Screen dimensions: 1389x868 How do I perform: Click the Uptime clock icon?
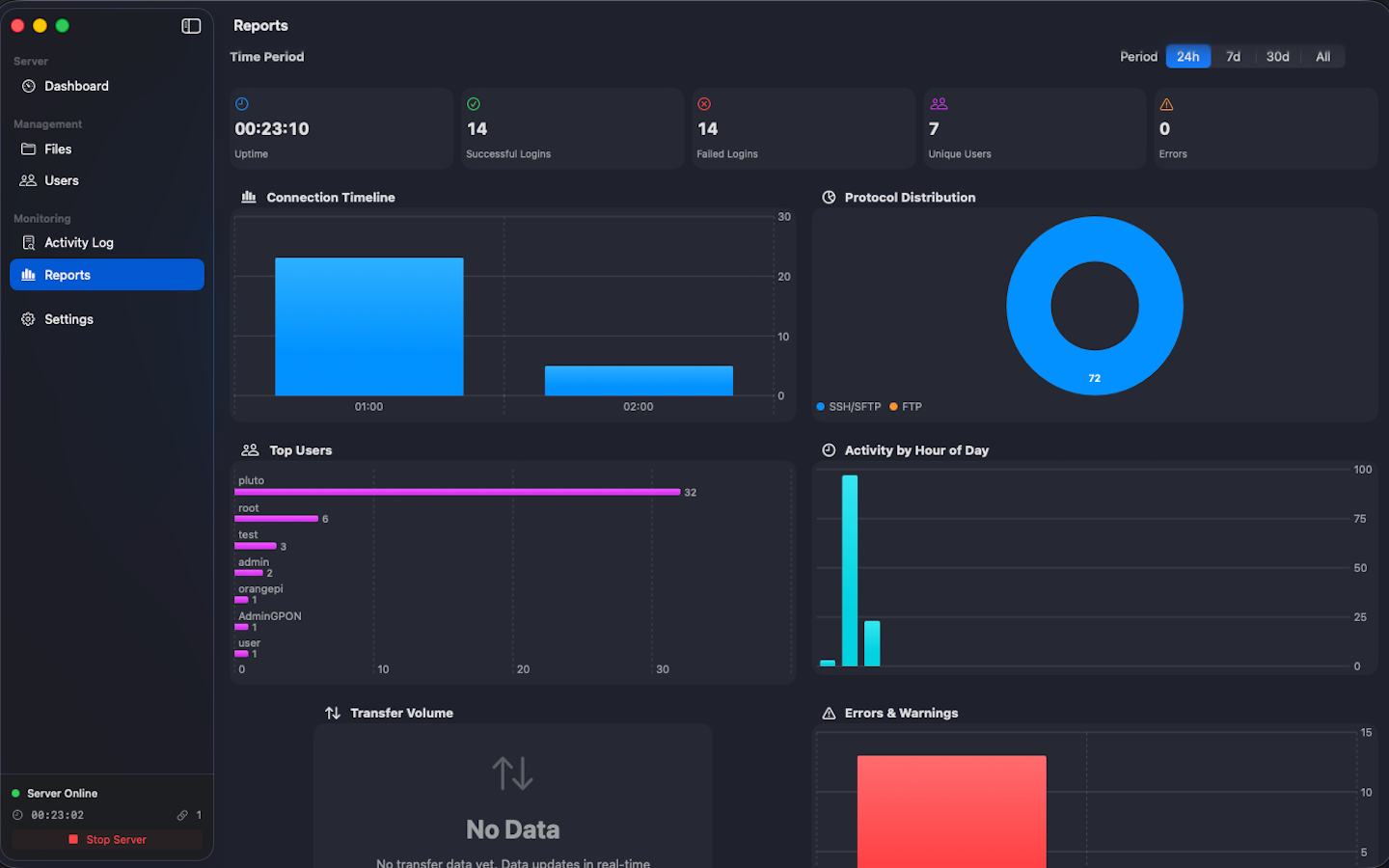242,104
